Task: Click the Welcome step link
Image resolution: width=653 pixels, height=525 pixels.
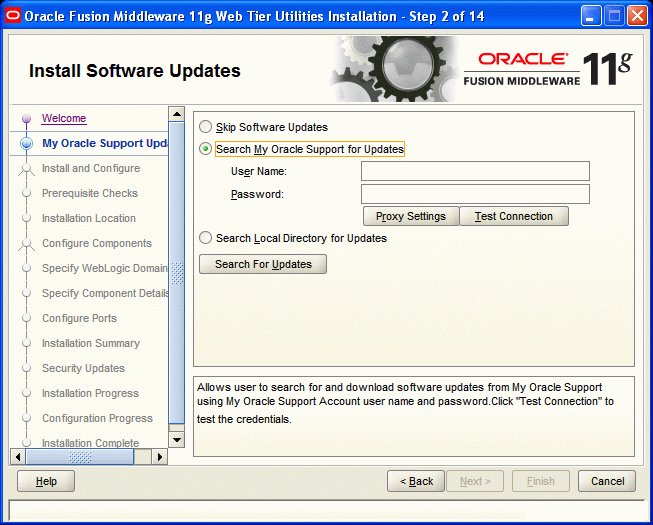Action: pos(64,118)
